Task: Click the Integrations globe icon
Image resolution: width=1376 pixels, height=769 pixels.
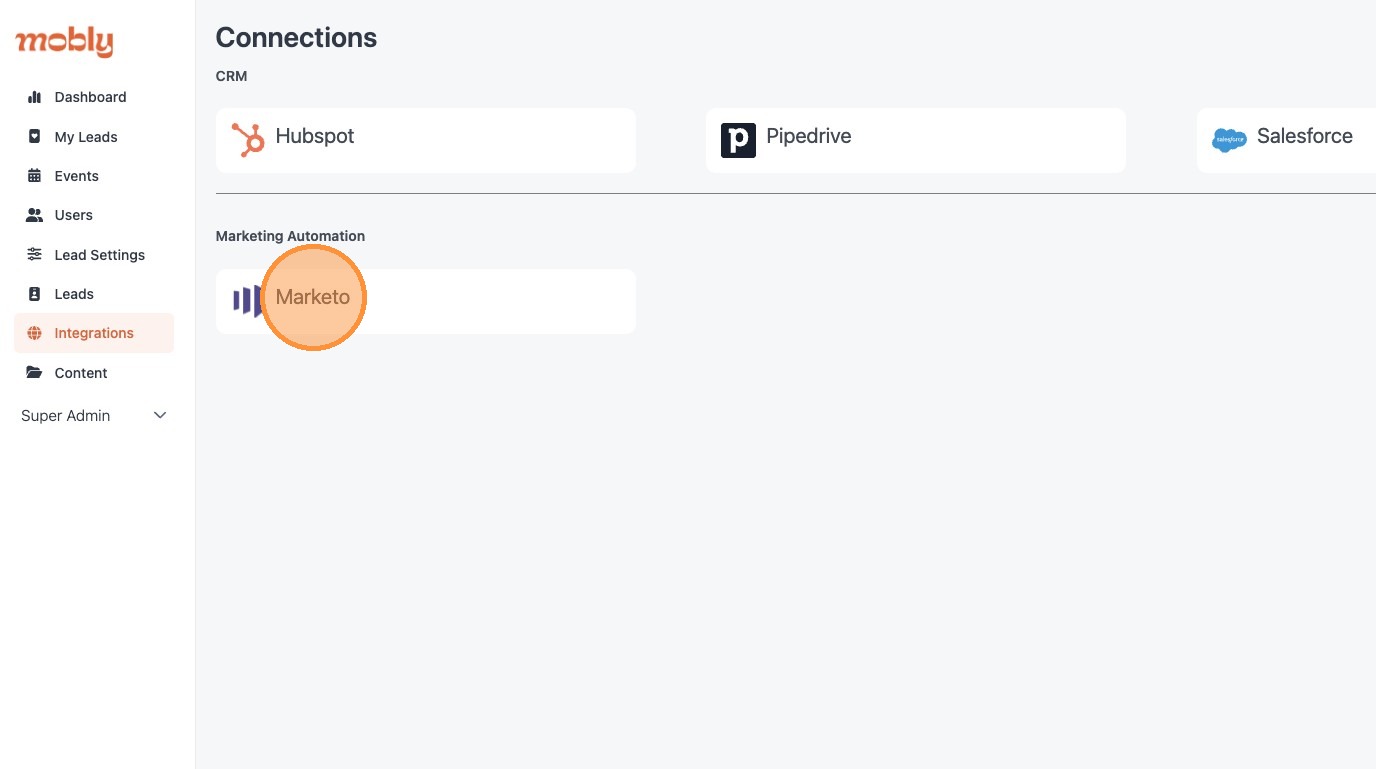Action: pos(35,333)
